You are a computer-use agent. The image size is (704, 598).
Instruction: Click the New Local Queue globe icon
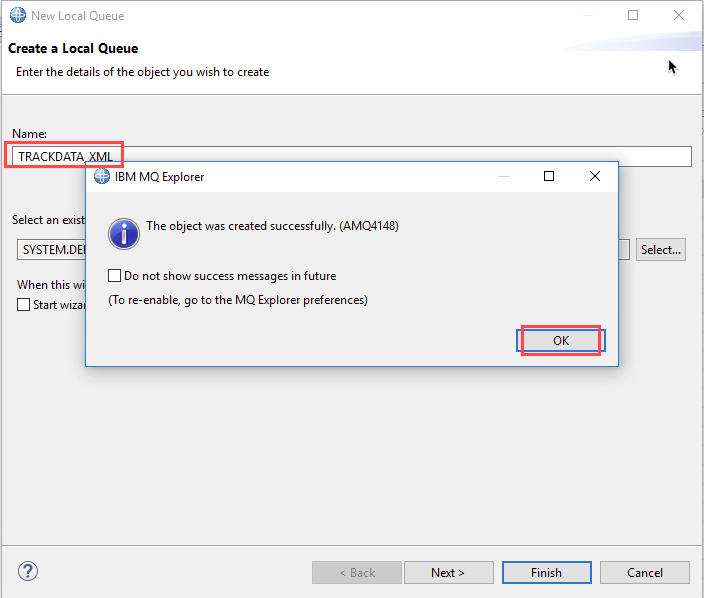[18, 15]
